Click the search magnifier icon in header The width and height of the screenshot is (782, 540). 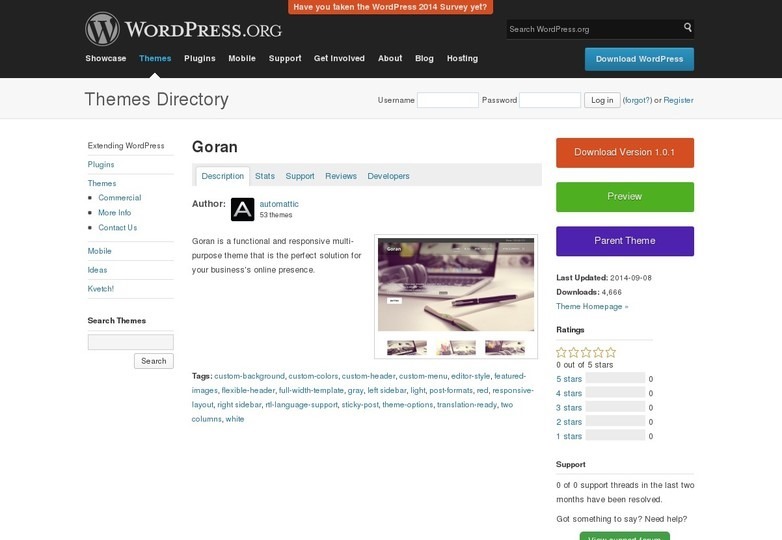(x=687, y=28)
